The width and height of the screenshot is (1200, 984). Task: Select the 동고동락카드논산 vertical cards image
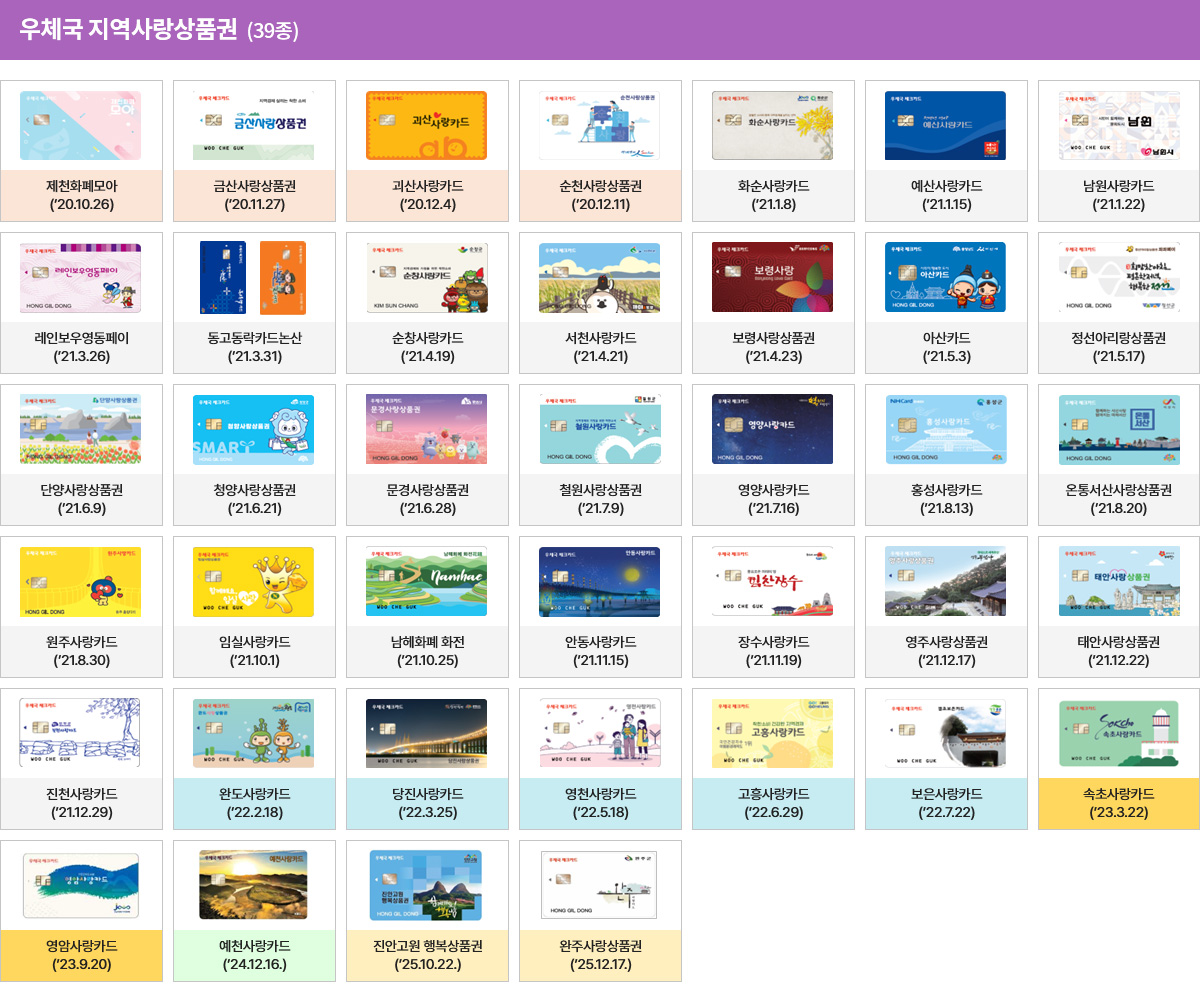click(x=254, y=278)
